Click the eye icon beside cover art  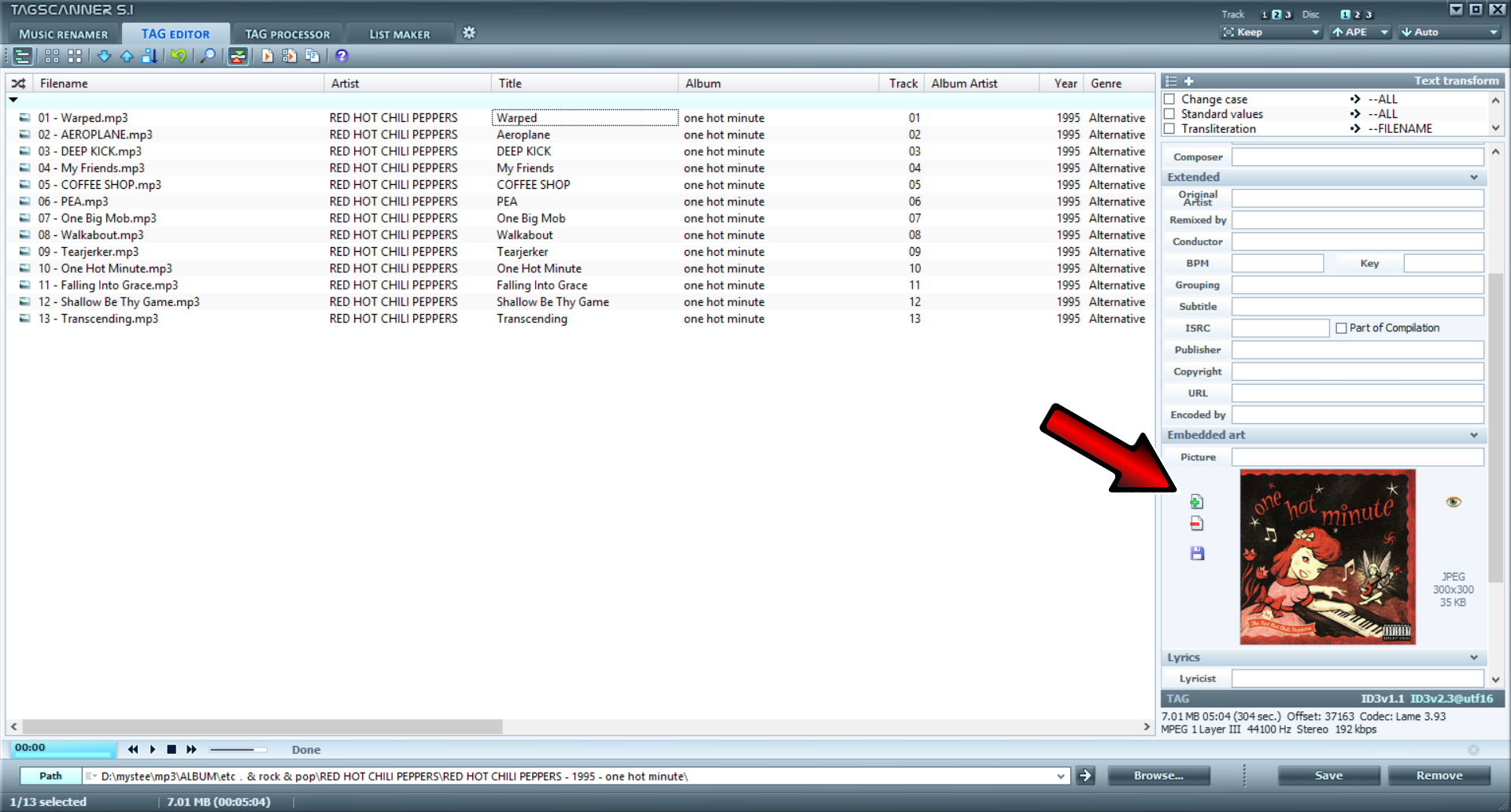1454,502
